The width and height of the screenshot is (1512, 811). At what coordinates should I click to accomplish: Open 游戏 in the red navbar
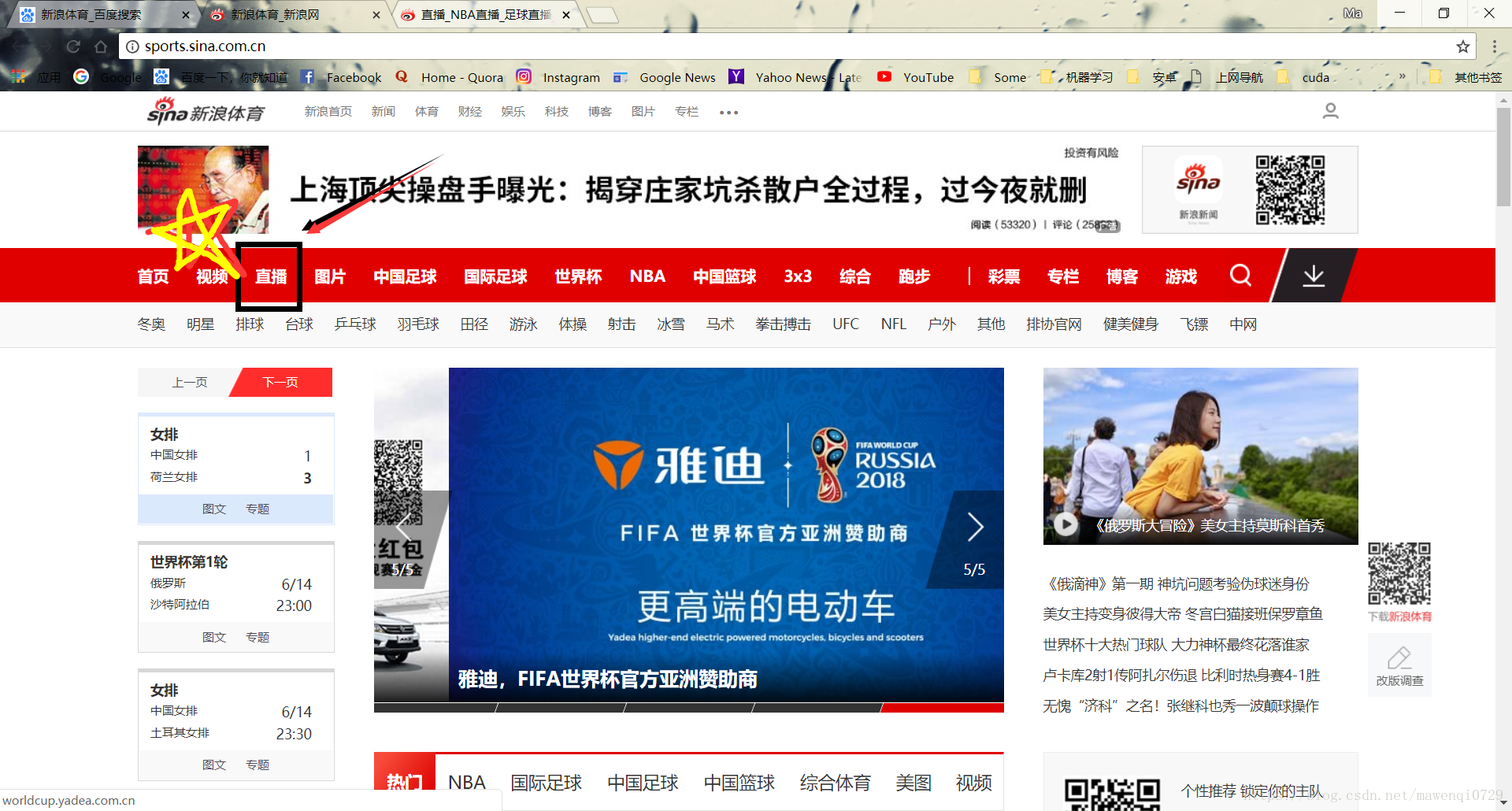pyautogui.click(x=1181, y=276)
